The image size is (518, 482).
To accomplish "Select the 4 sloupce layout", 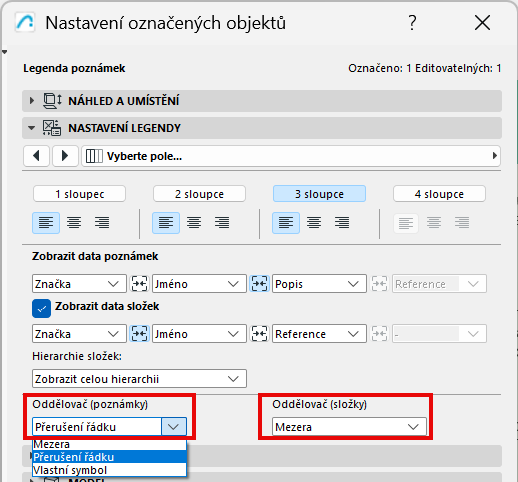I will tap(439, 194).
